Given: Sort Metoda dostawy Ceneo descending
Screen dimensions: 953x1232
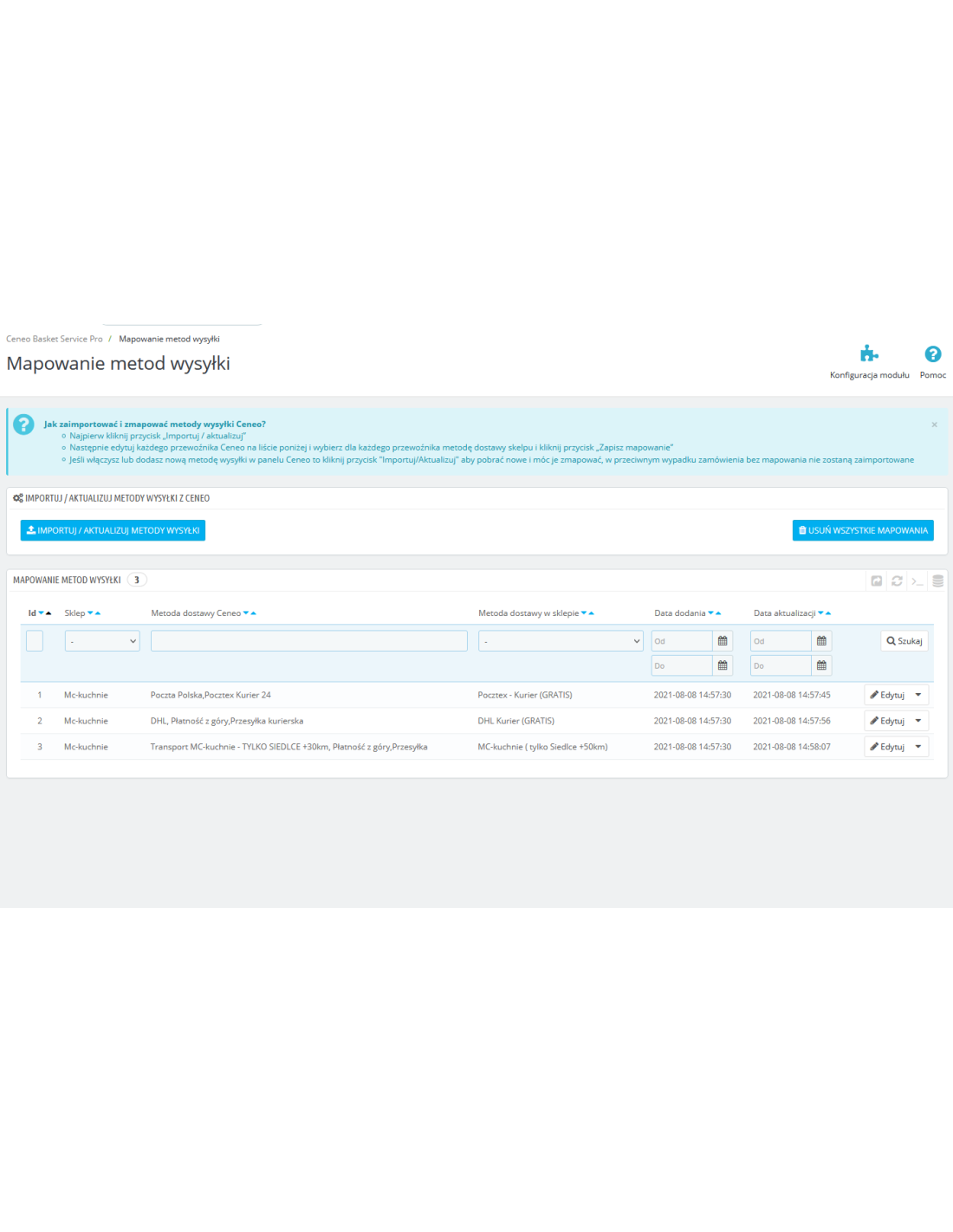Looking at the screenshot, I should 246,613.
